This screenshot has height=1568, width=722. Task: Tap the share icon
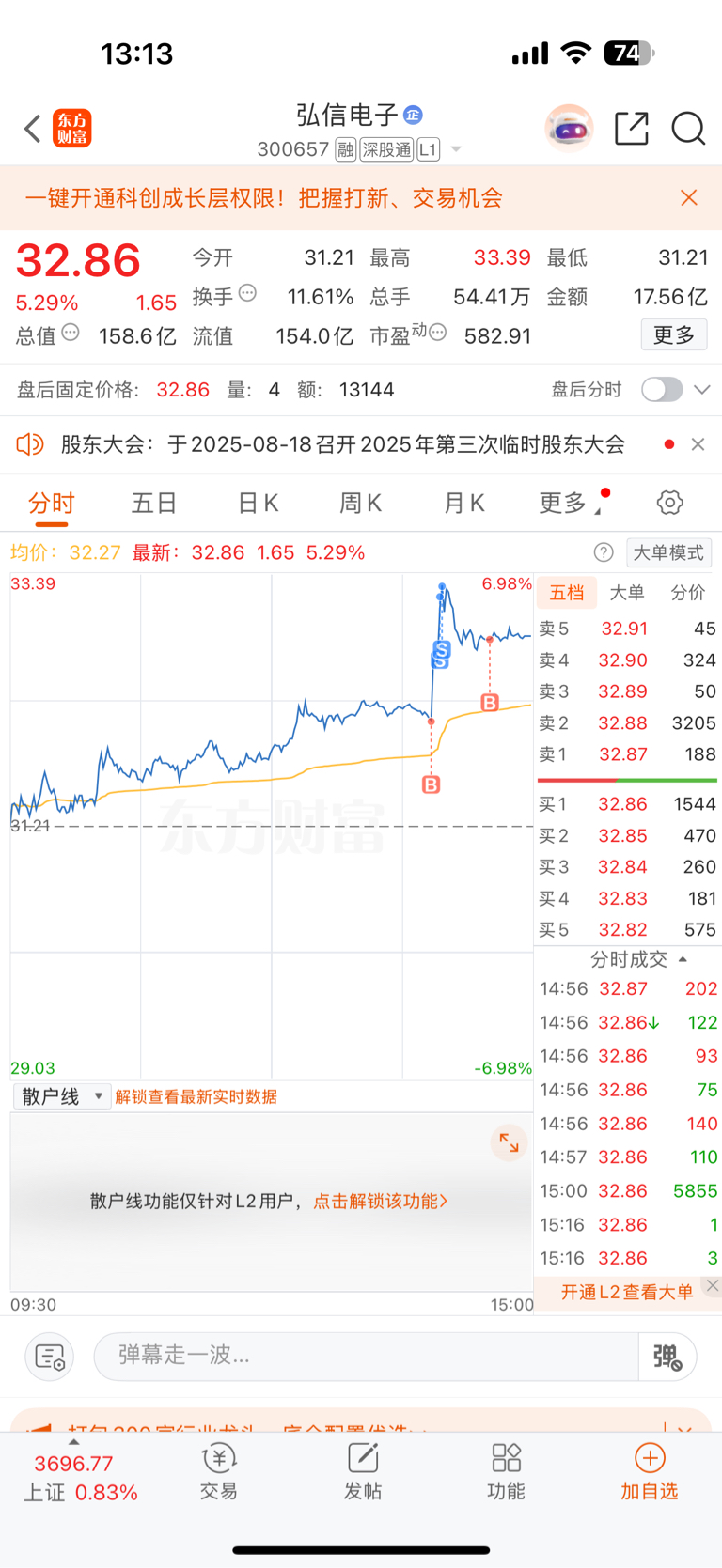(x=631, y=129)
